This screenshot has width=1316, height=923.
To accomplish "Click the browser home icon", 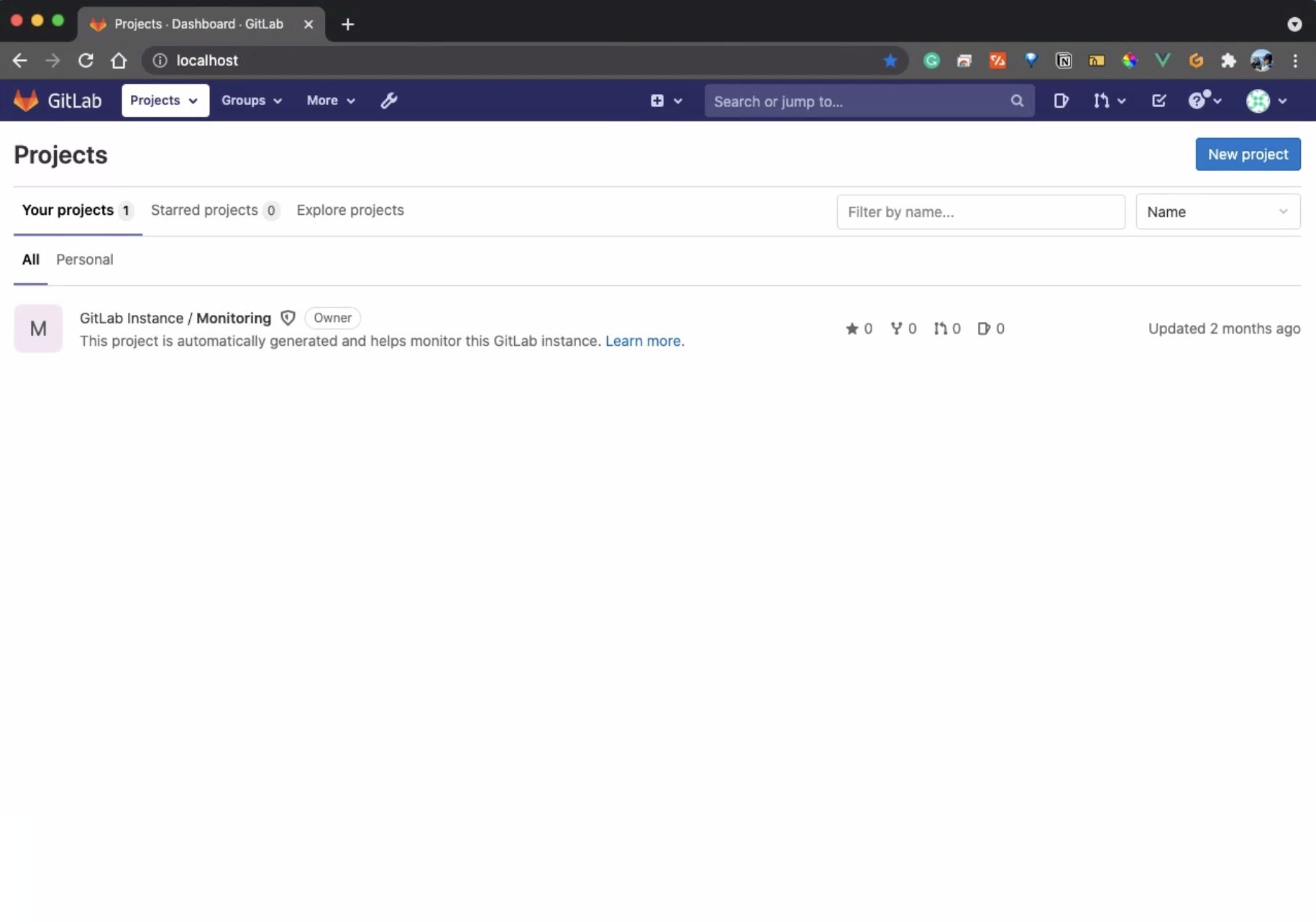I will (x=119, y=60).
